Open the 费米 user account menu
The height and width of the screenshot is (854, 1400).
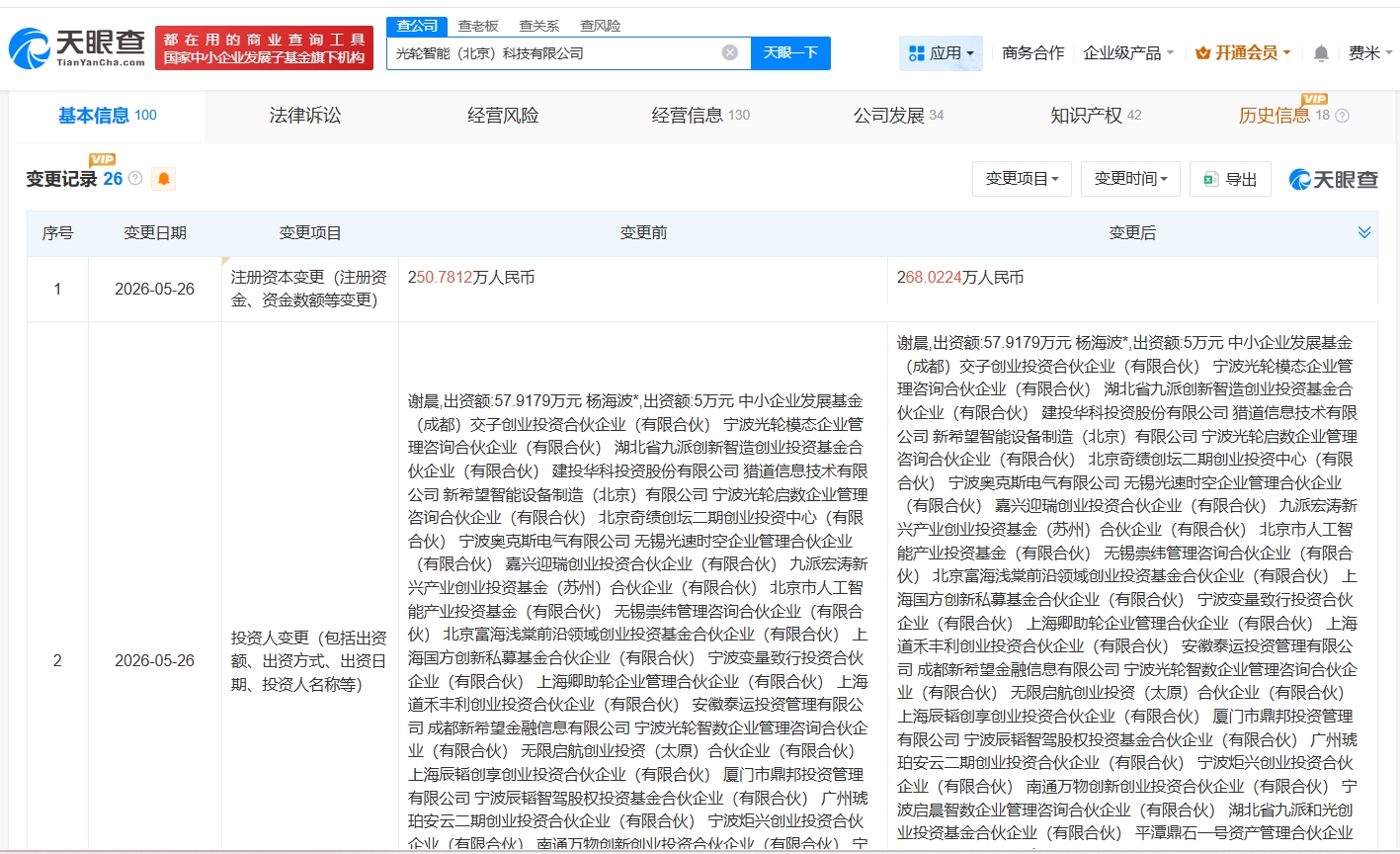coord(1370,53)
